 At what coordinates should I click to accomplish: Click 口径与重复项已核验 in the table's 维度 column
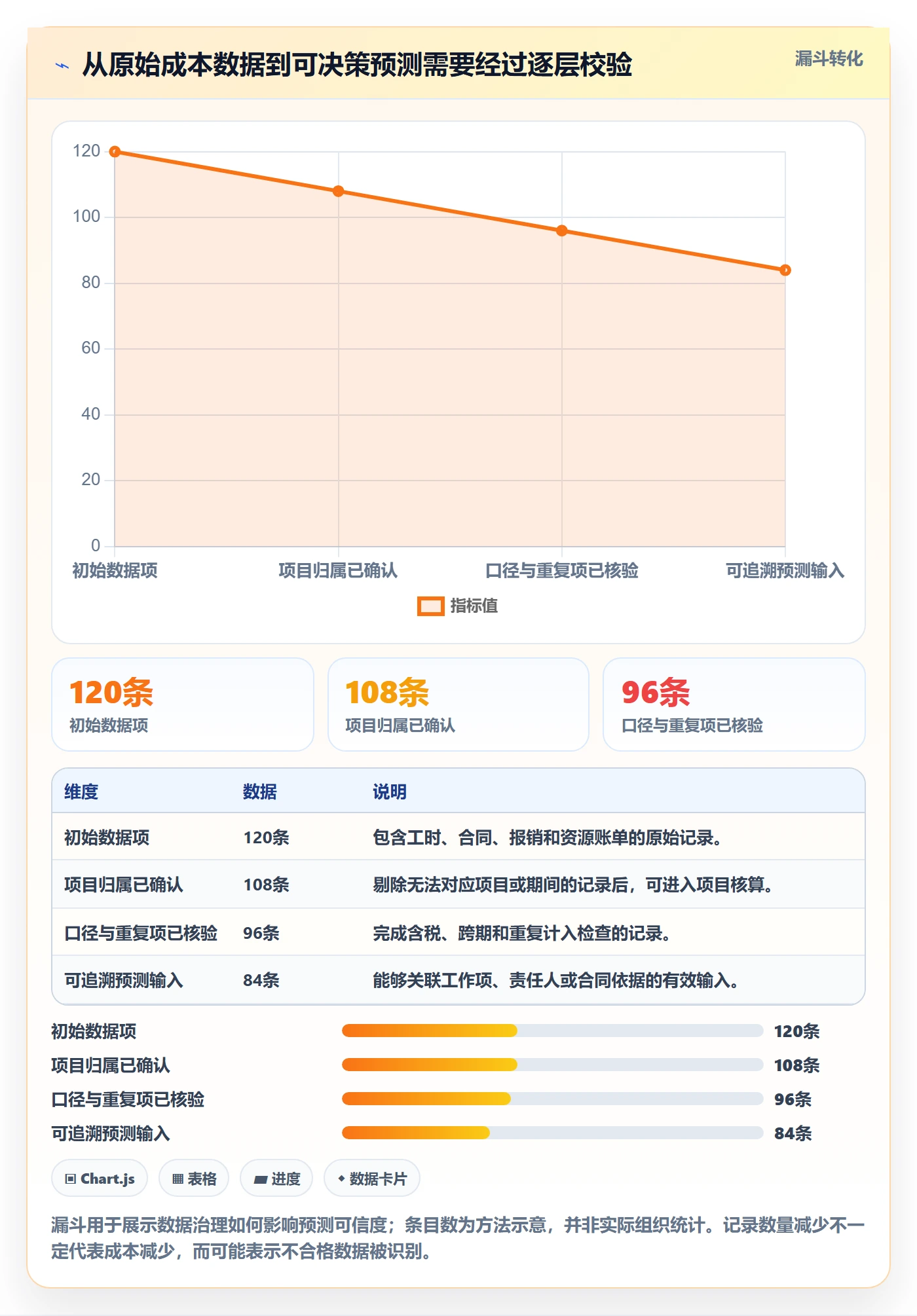point(141,933)
